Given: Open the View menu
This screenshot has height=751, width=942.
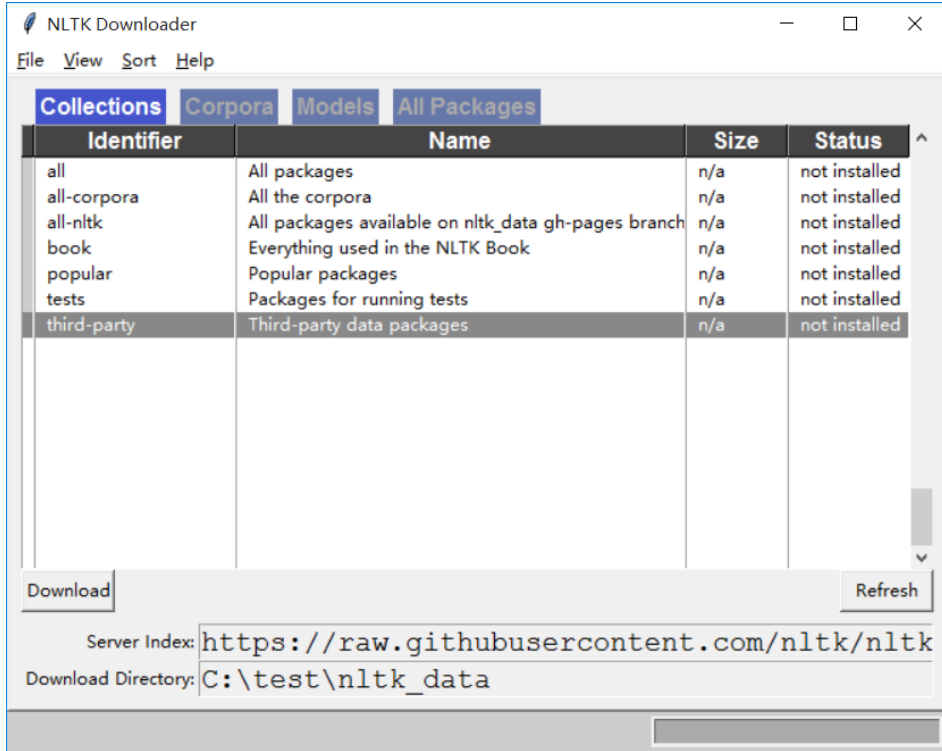Looking at the screenshot, I should point(83,61).
